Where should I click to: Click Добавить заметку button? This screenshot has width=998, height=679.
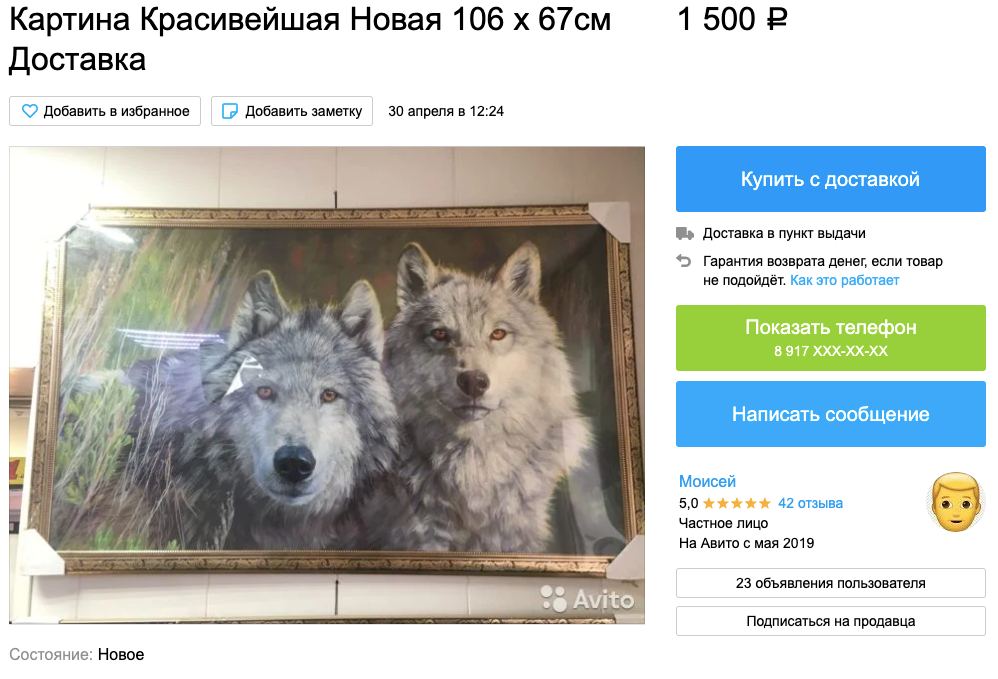pos(292,111)
